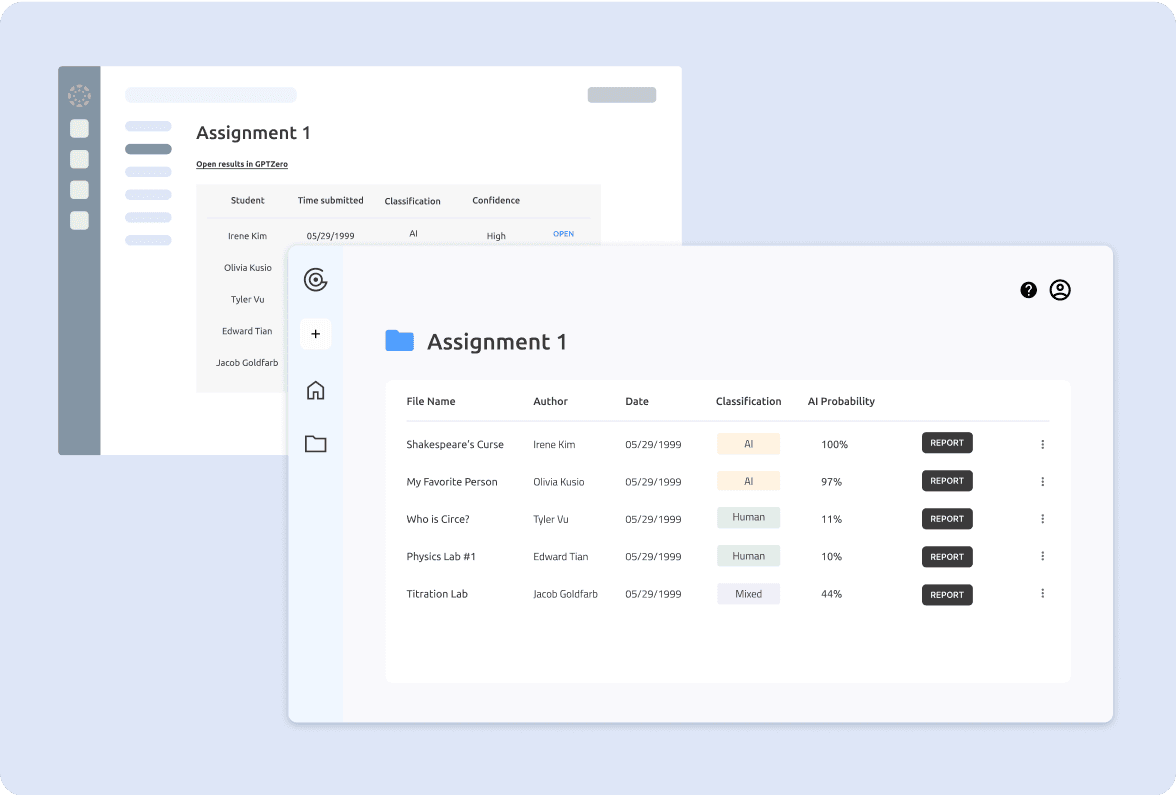Open the Home dashboard icon
The width and height of the screenshot is (1176, 795).
[316, 389]
